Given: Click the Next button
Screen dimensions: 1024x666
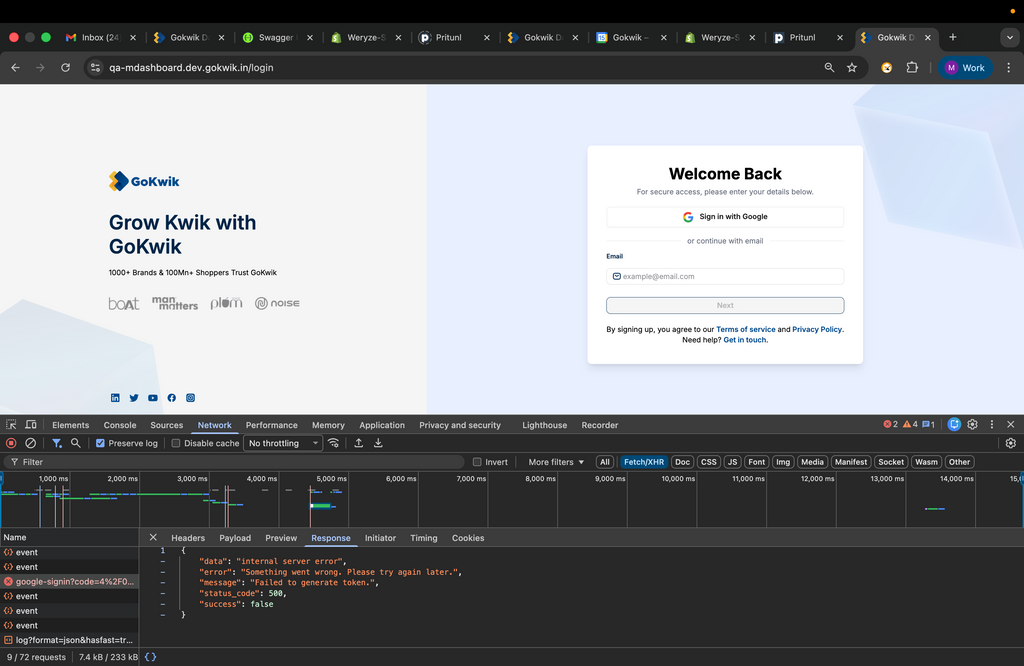Looking at the screenshot, I should click(725, 305).
